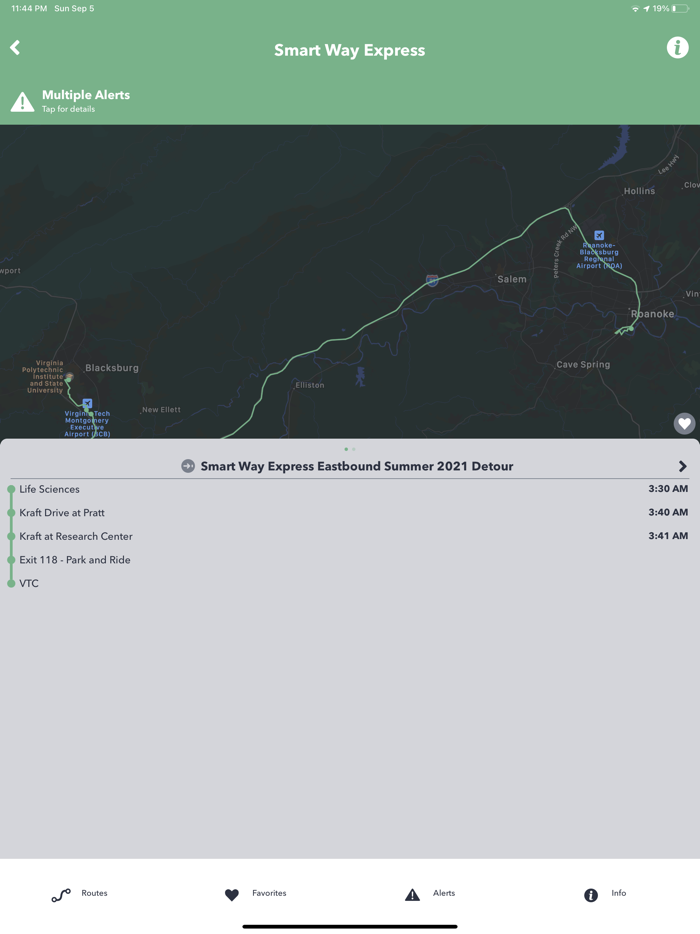Image resolution: width=700 pixels, height=934 pixels.
Task: Tap the Virginia Tech Montgomery Executive Airport icon
Action: coord(88,403)
